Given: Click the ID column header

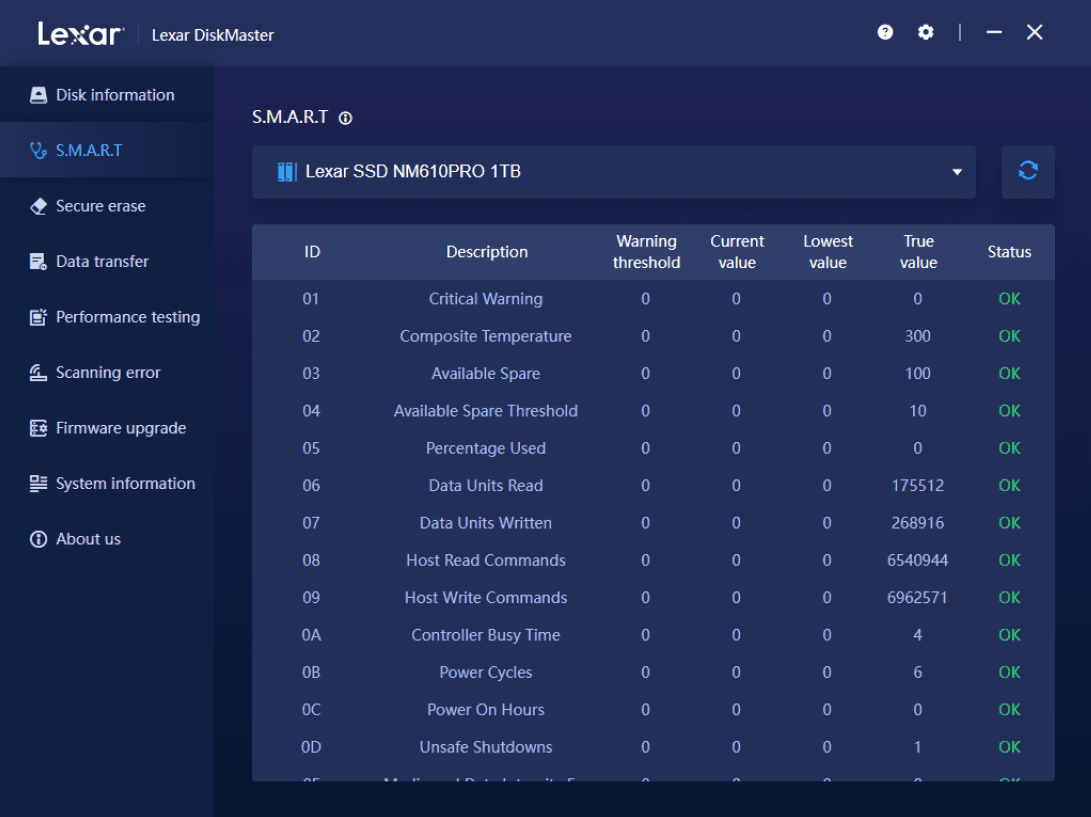Looking at the screenshot, I should tap(312, 252).
